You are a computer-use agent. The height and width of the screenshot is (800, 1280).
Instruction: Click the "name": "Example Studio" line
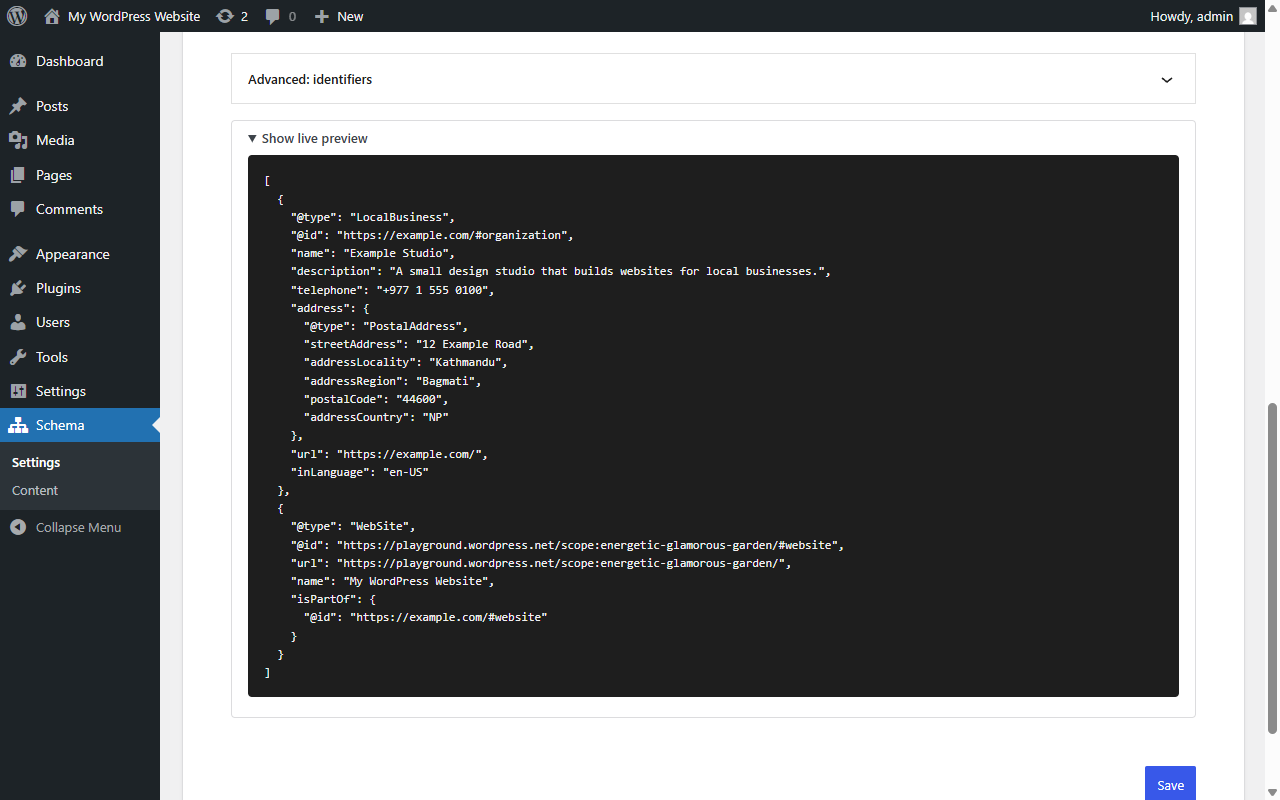coord(372,253)
